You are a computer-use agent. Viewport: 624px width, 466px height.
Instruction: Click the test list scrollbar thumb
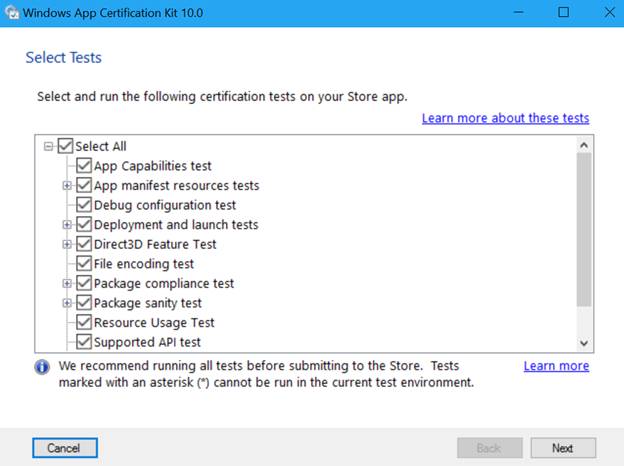click(x=584, y=230)
